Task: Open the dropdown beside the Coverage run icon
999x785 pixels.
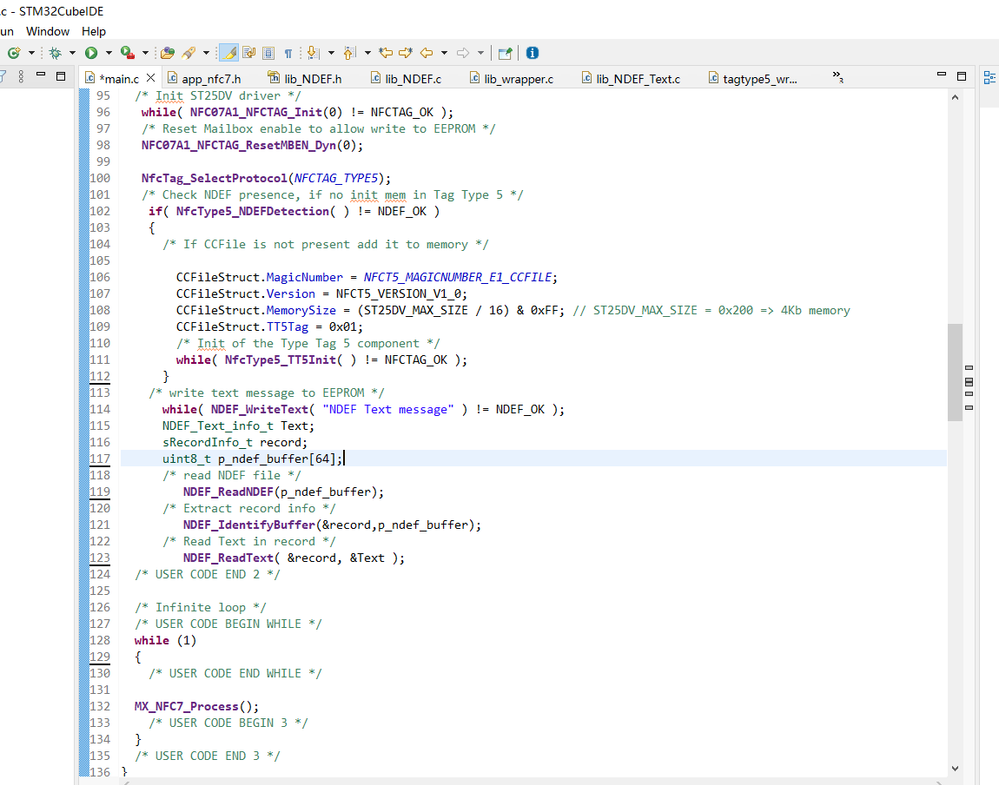Action: (x=145, y=53)
